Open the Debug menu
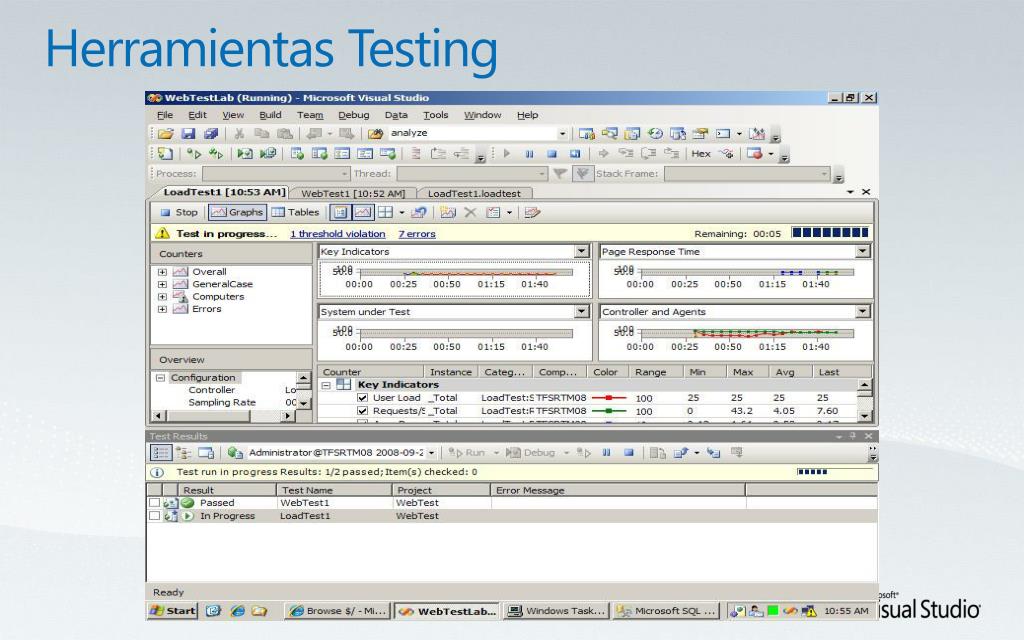The width and height of the screenshot is (1024, 640). (x=353, y=115)
